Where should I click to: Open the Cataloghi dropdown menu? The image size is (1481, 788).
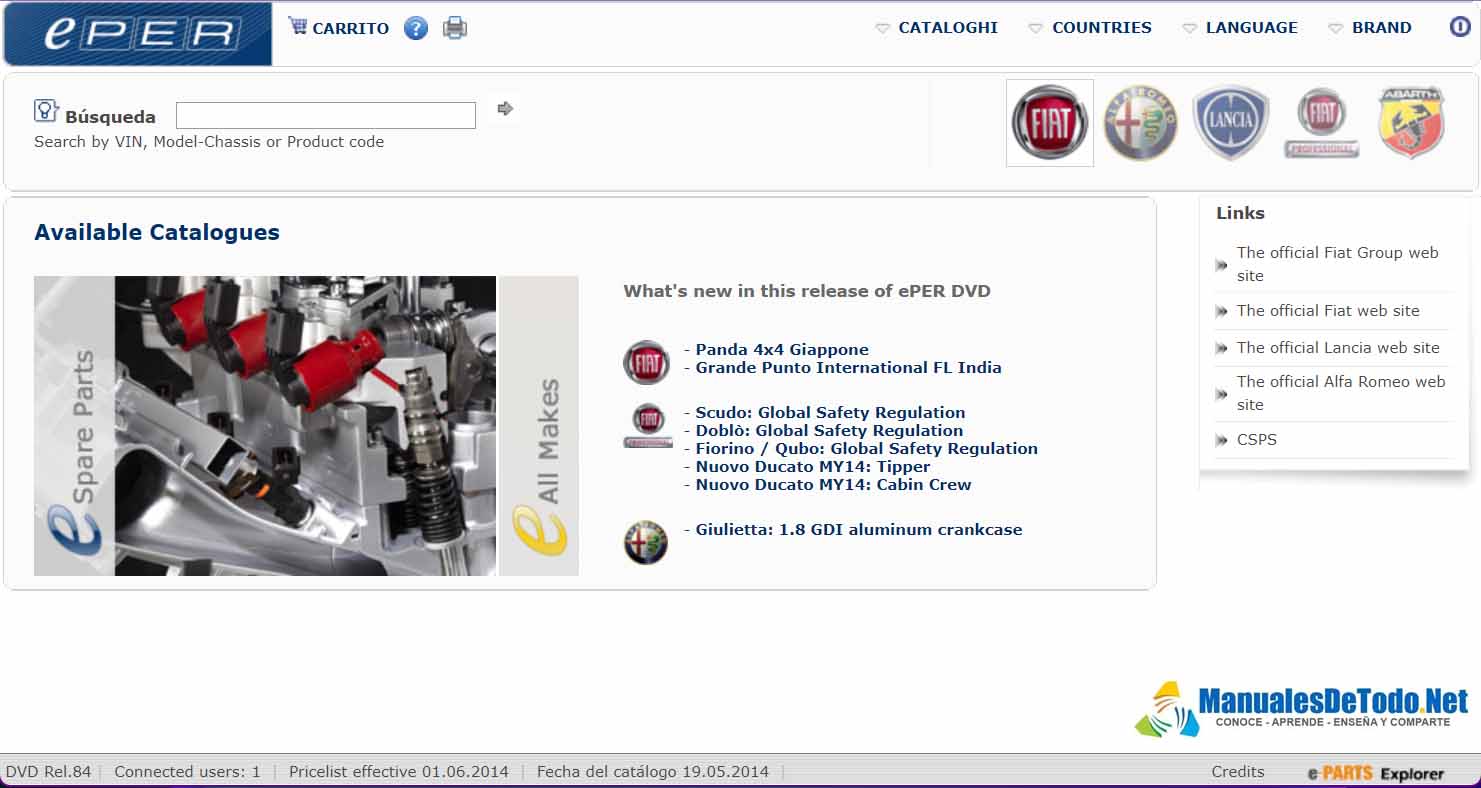click(x=936, y=28)
